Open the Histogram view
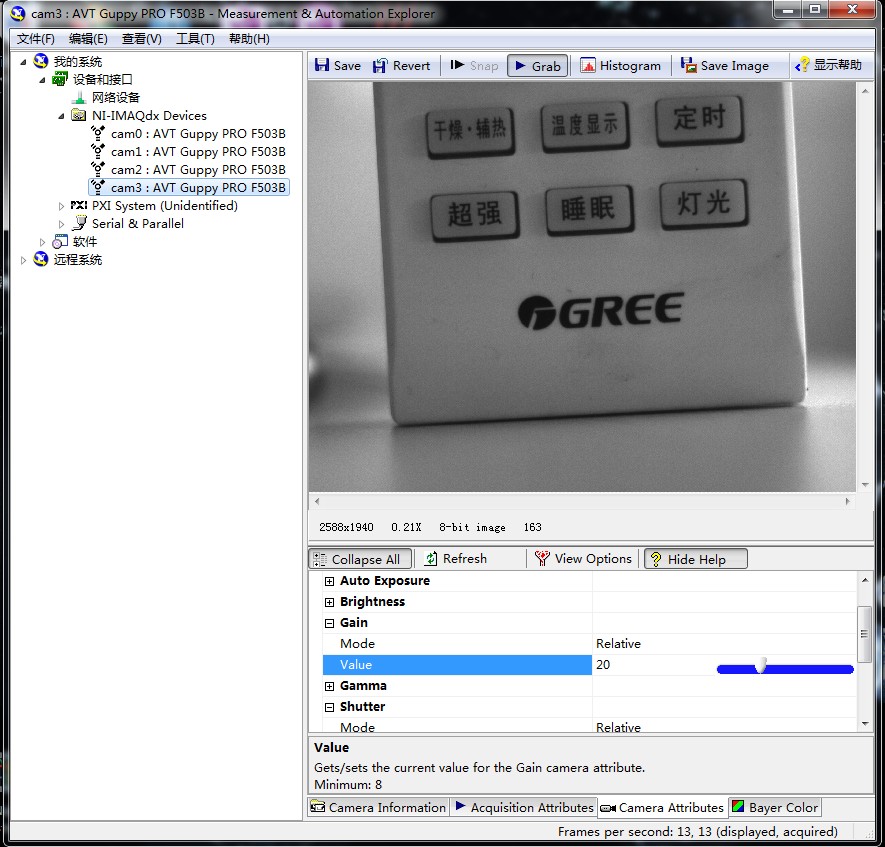This screenshot has width=885, height=847. [x=620, y=66]
